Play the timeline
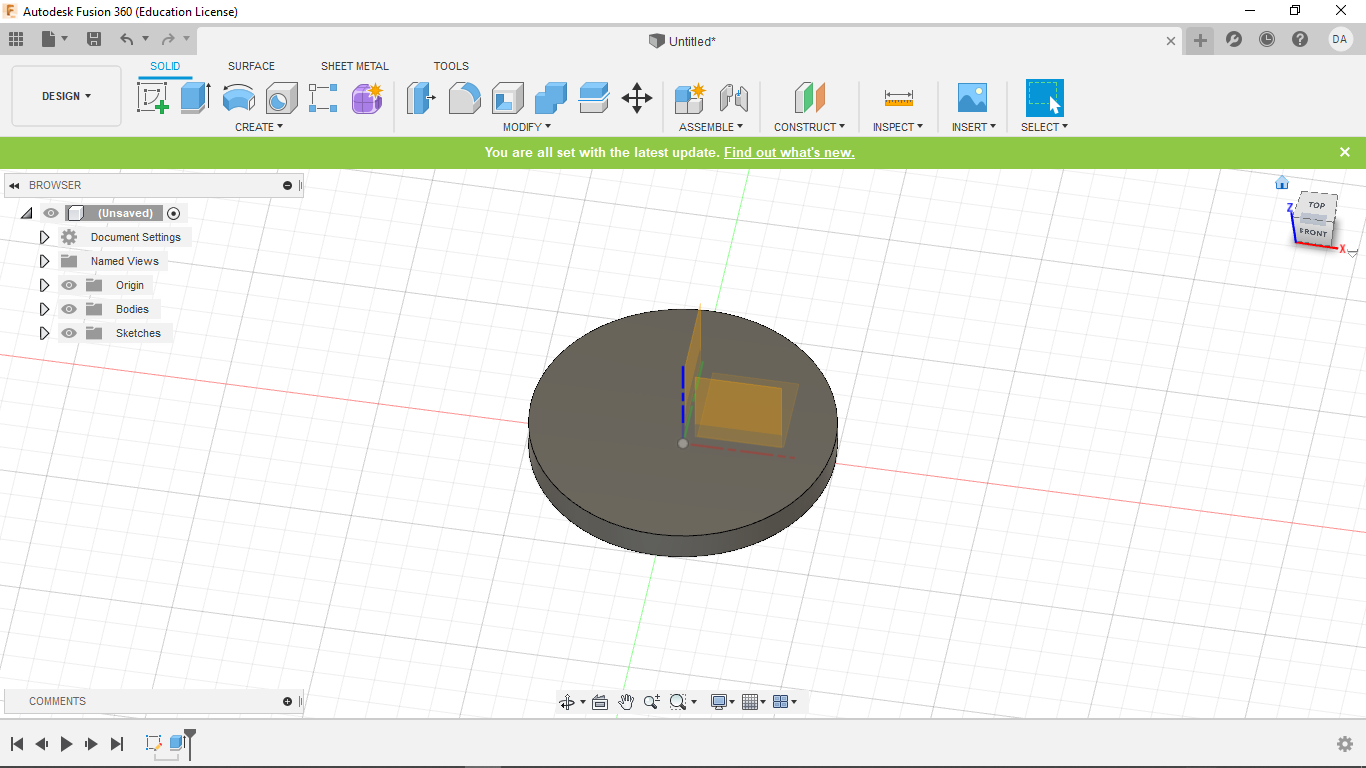Image resolution: width=1366 pixels, height=768 pixels. tap(67, 744)
